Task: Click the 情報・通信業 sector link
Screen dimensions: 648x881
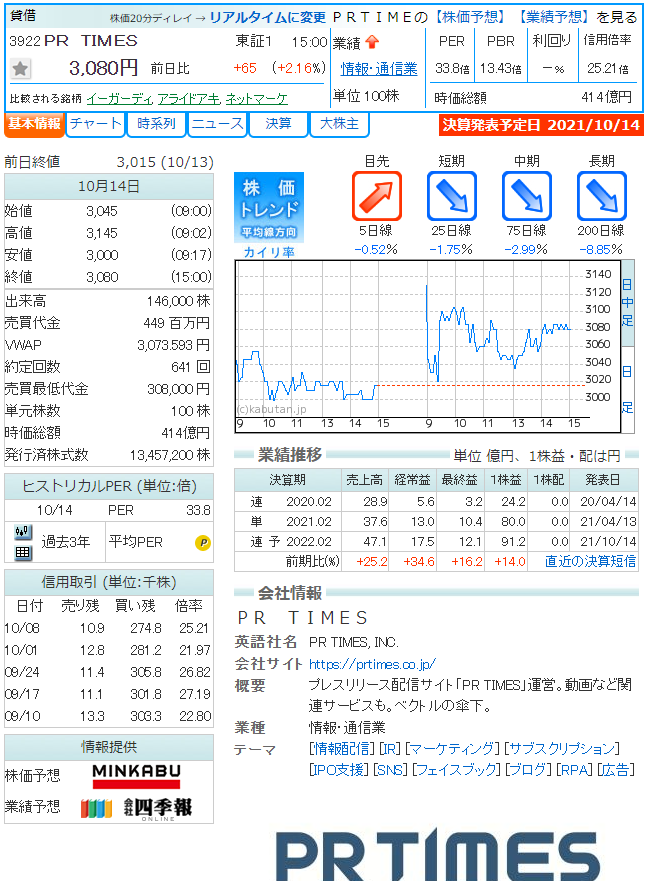Action: pyautogui.click(x=379, y=69)
